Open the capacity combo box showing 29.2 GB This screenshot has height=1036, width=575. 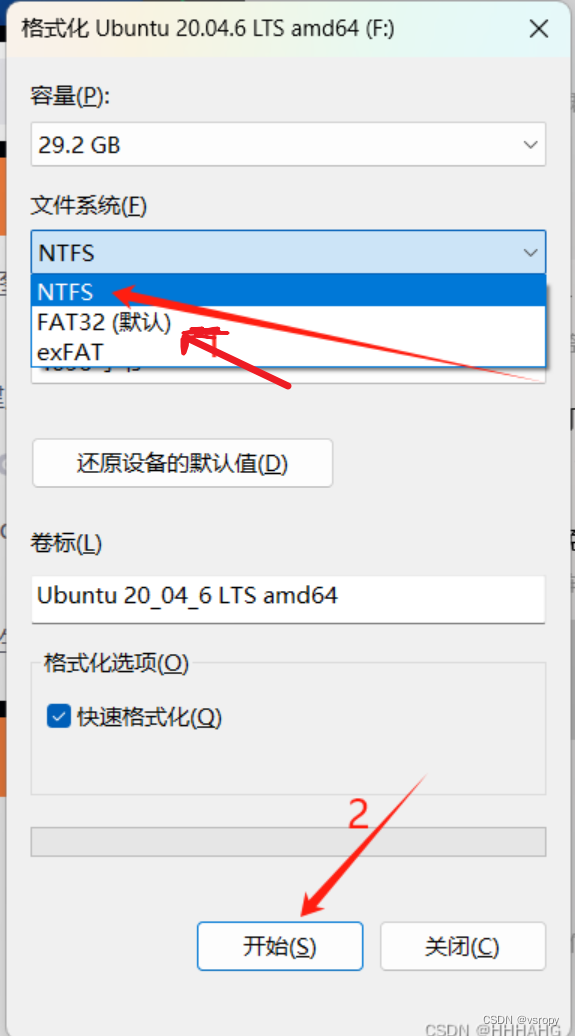point(288,144)
